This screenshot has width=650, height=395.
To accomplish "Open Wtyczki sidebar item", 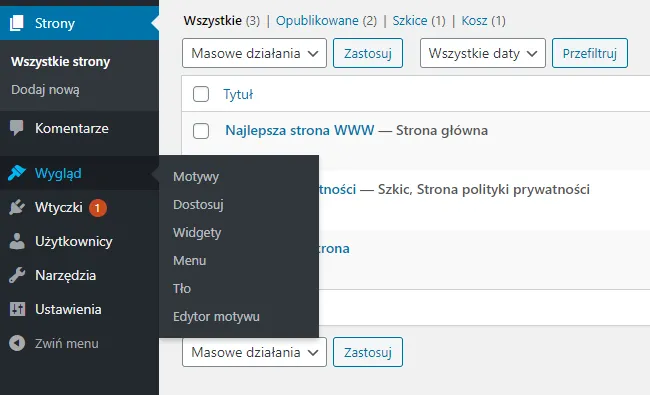I will 79,207.
